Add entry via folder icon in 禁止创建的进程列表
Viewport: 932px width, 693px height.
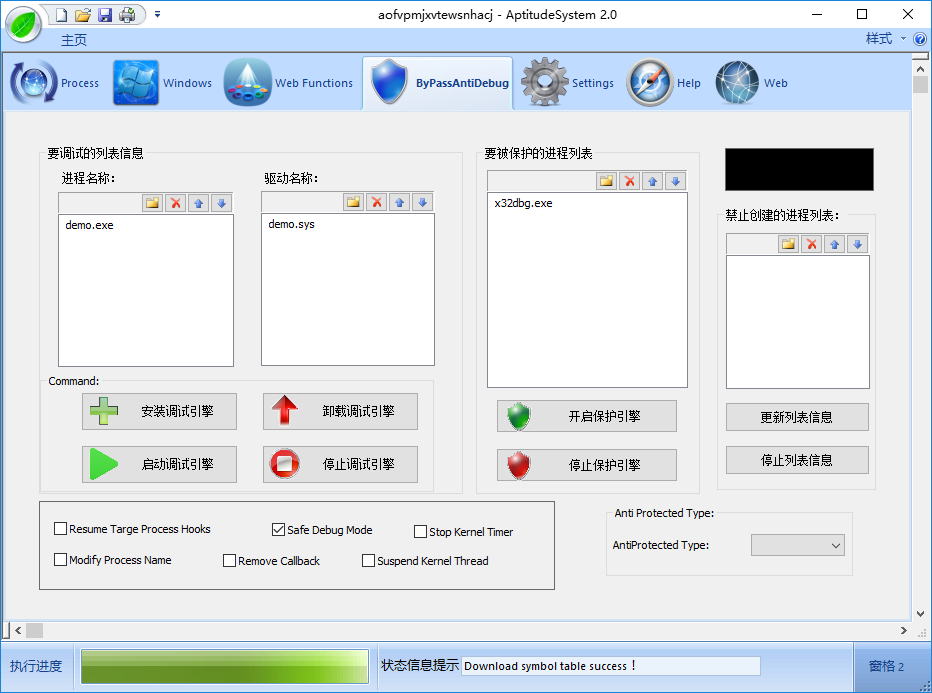click(788, 244)
